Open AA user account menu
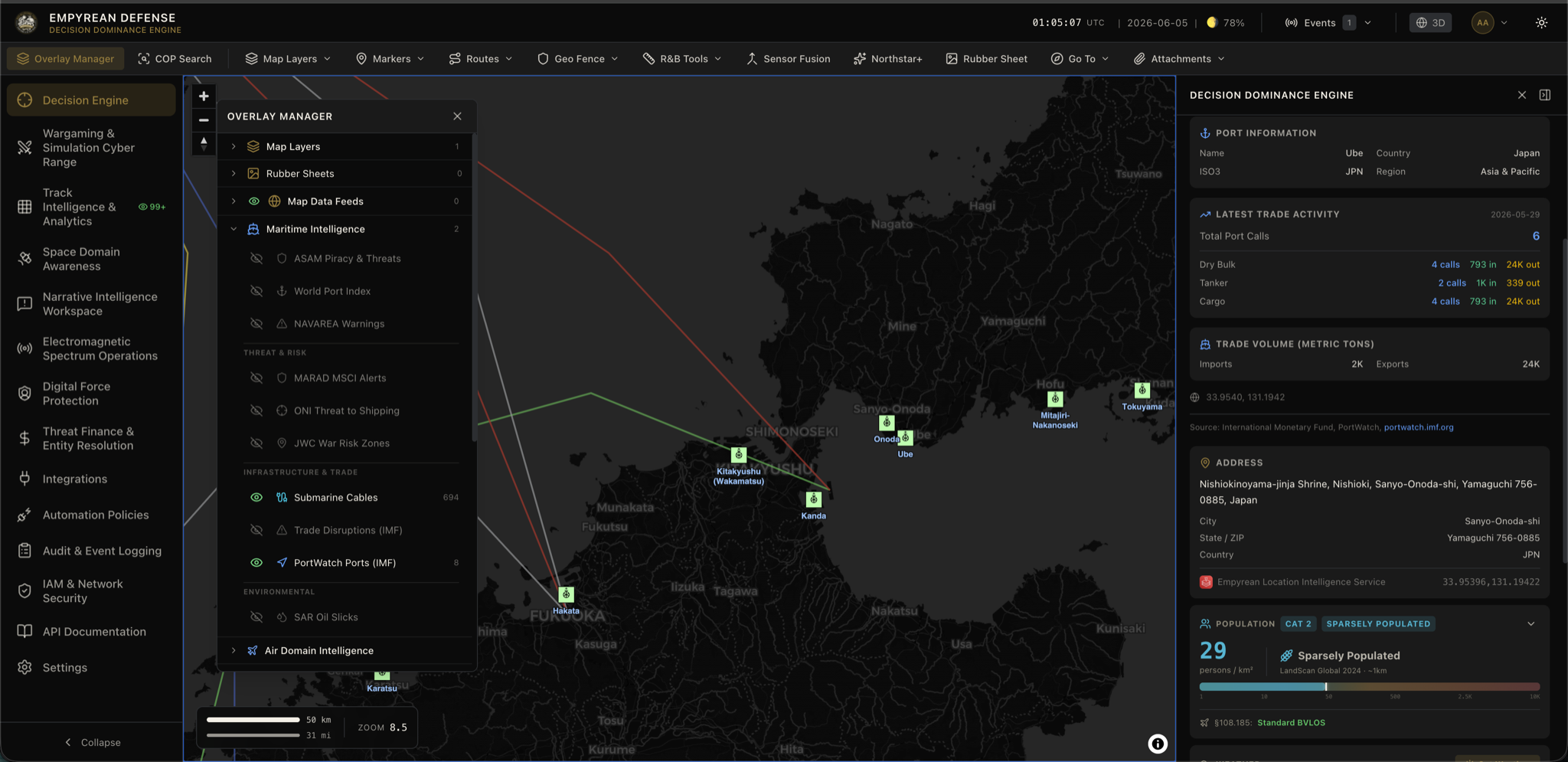This screenshot has width=1568, height=762. tap(1490, 23)
